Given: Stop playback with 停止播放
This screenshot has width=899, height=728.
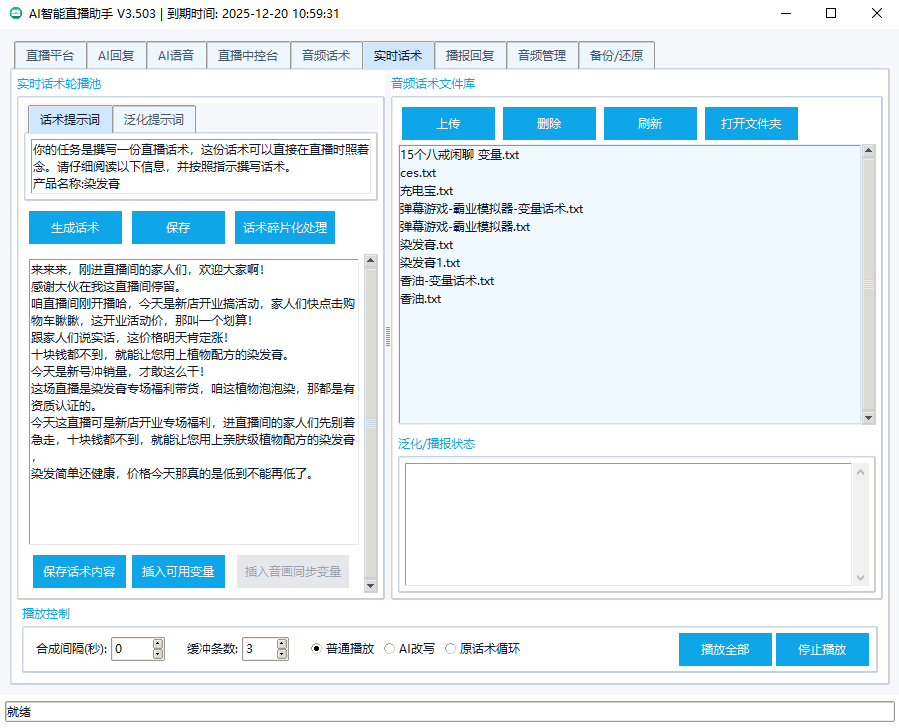Looking at the screenshot, I should [822, 649].
